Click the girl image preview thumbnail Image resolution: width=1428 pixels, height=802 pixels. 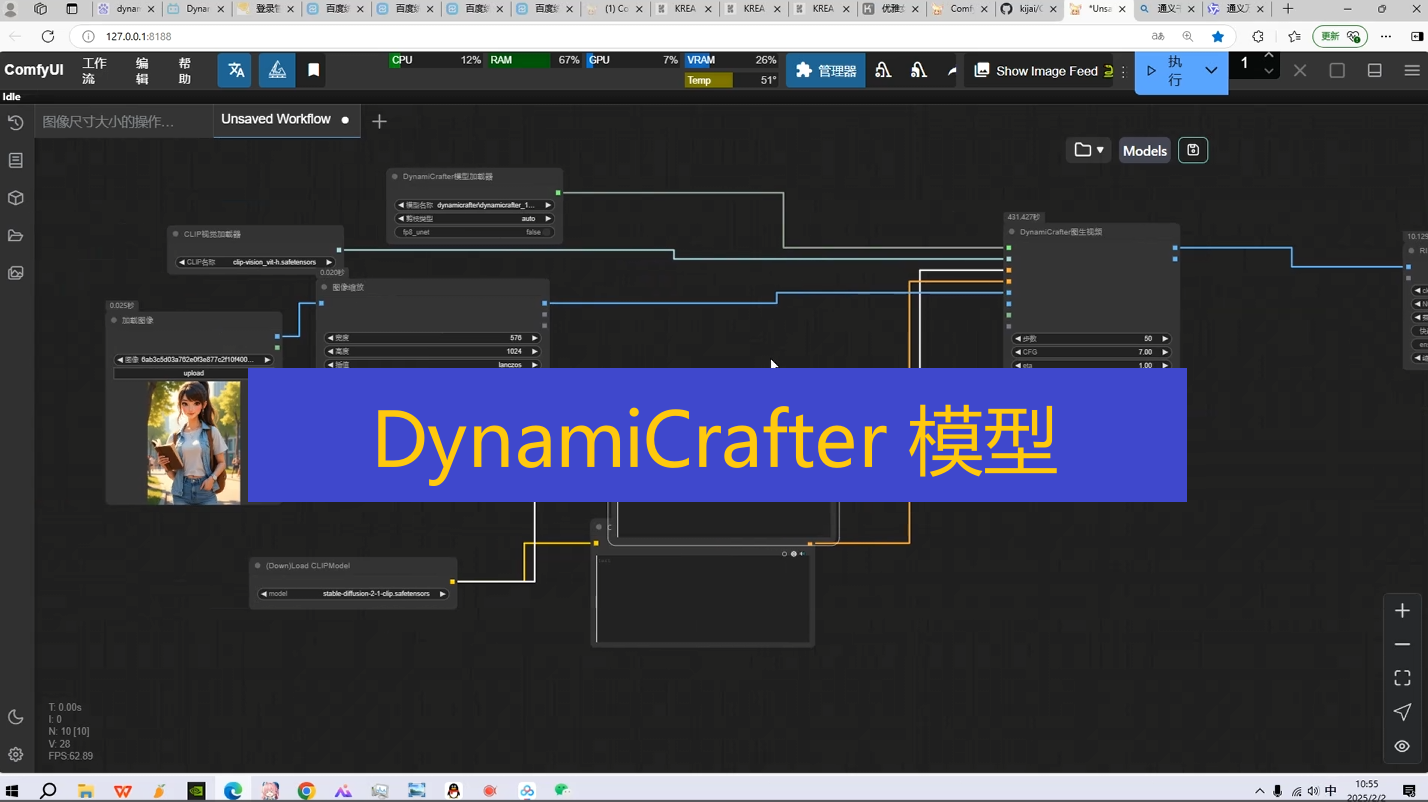coord(194,442)
